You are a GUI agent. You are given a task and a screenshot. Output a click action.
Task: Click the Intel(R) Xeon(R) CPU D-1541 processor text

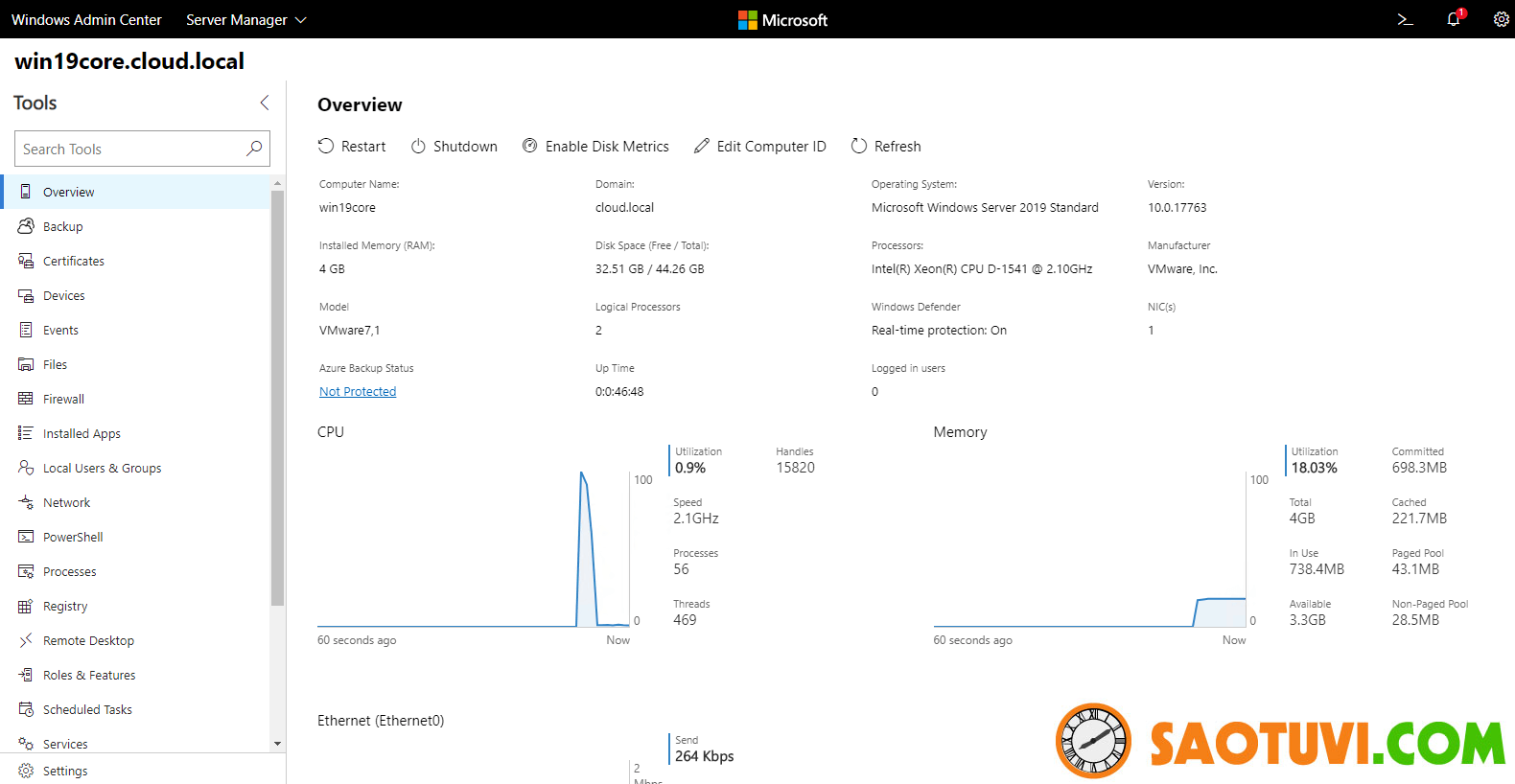pyautogui.click(x=982, y=268)
